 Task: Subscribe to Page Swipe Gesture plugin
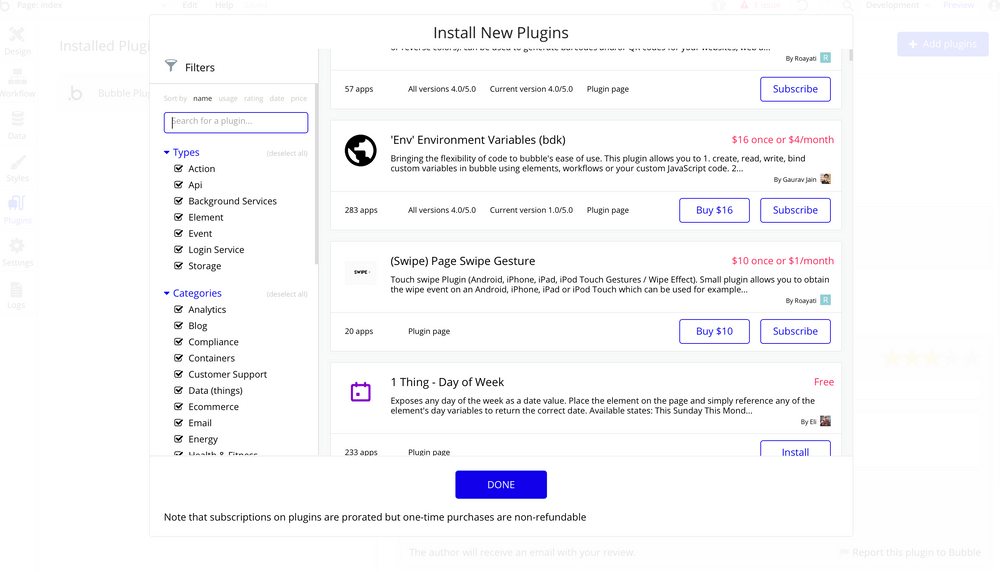pos(795,331)
